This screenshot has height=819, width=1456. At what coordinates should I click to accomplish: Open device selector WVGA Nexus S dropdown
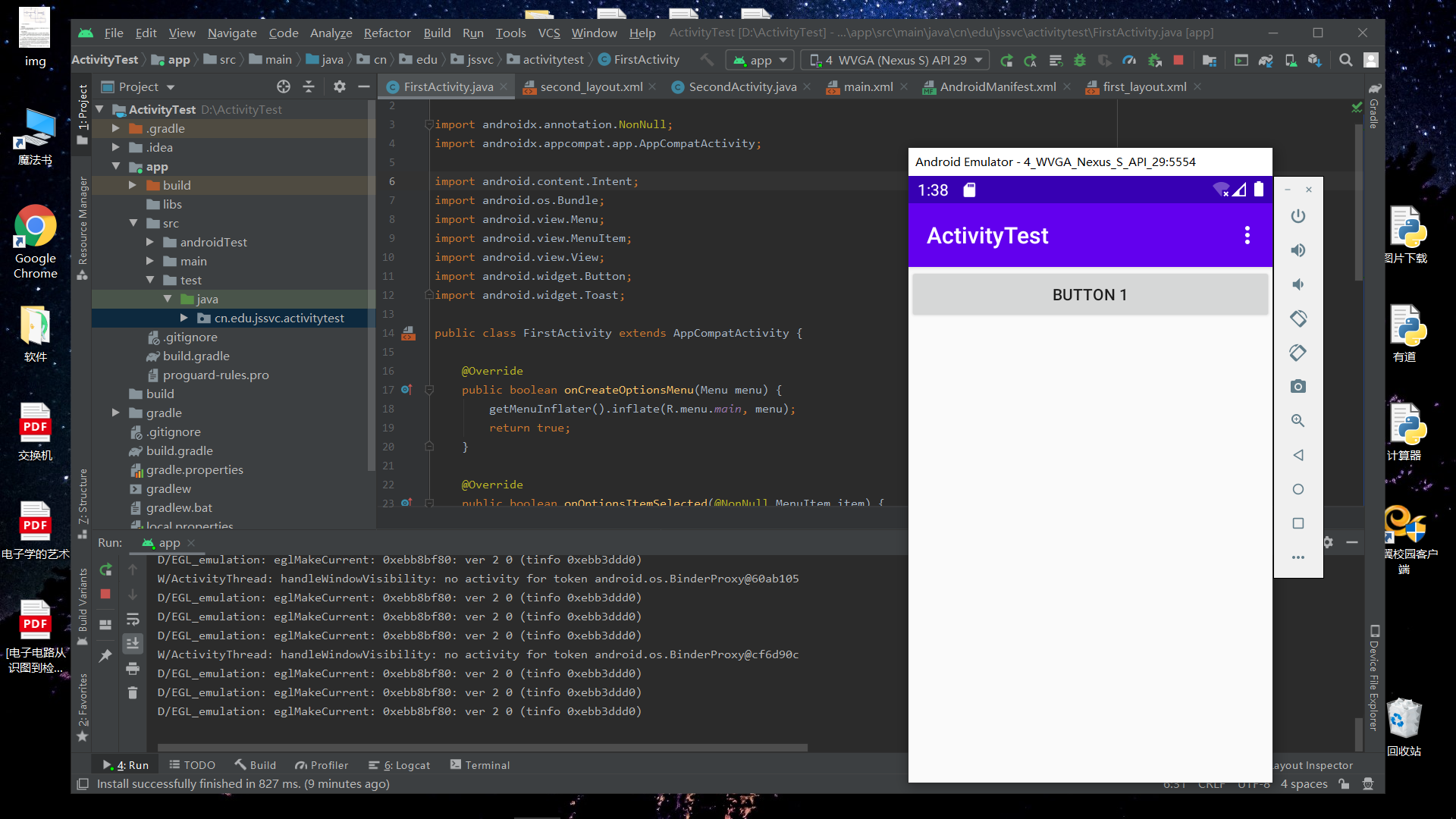click(x=896, y=60)
